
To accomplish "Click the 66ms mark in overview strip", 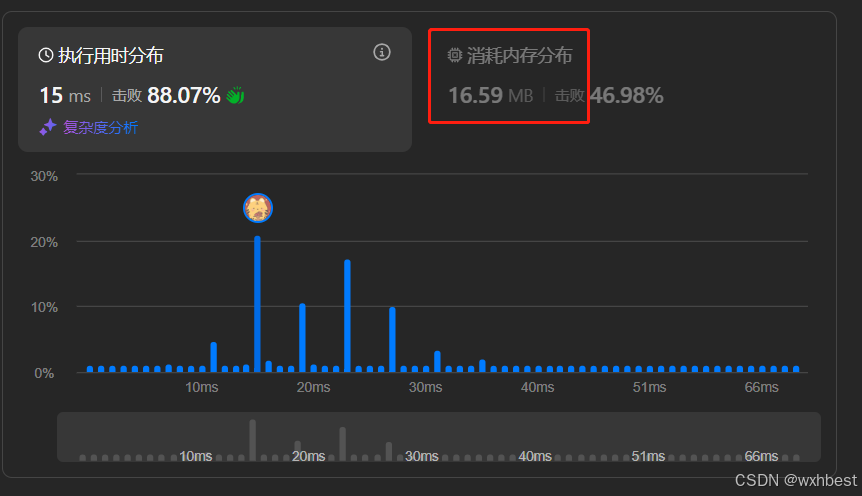I will click(x=761, y=456).
